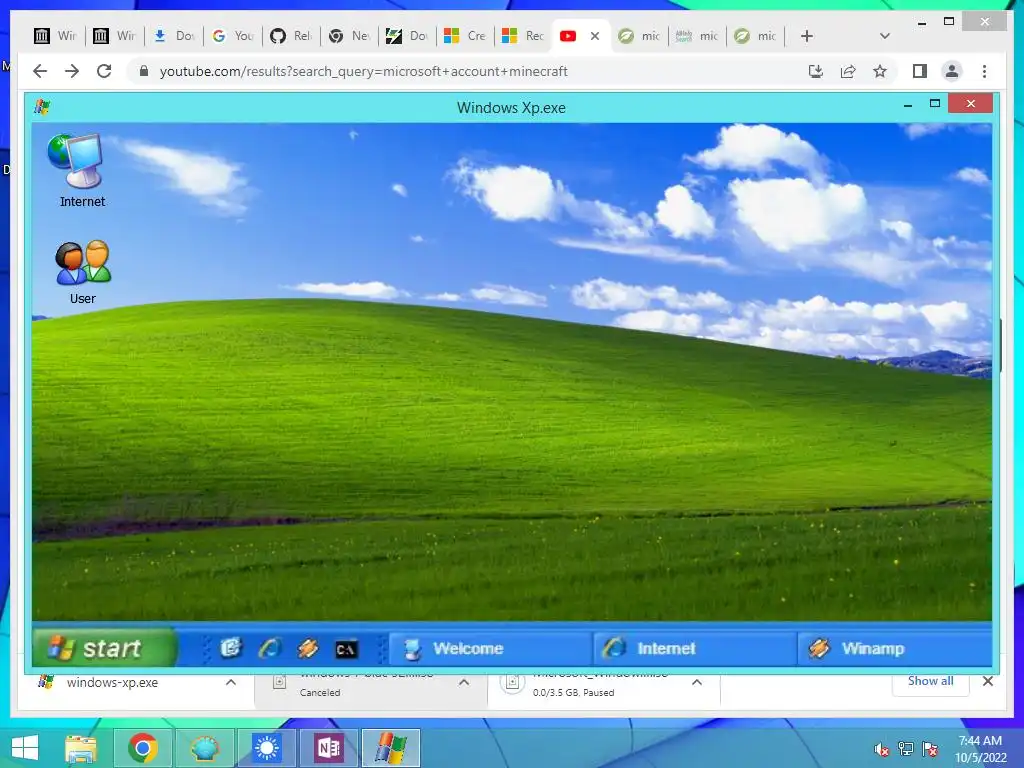Image resolution: width=1024 pixels, height=768 pixels.
Task: Go back in Chrome
Action: point(40,71)
